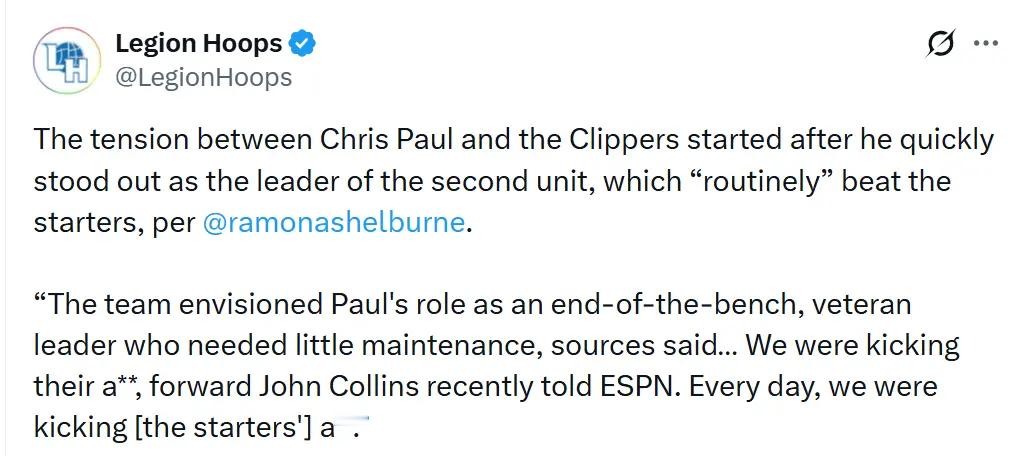
Task: Click the tweet's first paragraph text
Action: pyautogui.click(x=500, y=181)
